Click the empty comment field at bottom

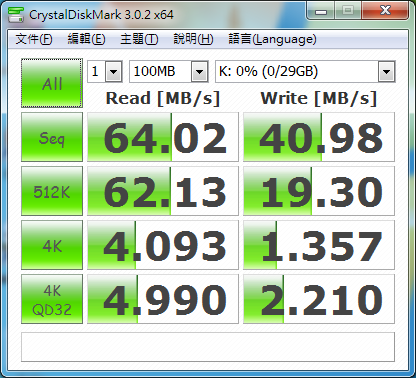coord(208,347)
